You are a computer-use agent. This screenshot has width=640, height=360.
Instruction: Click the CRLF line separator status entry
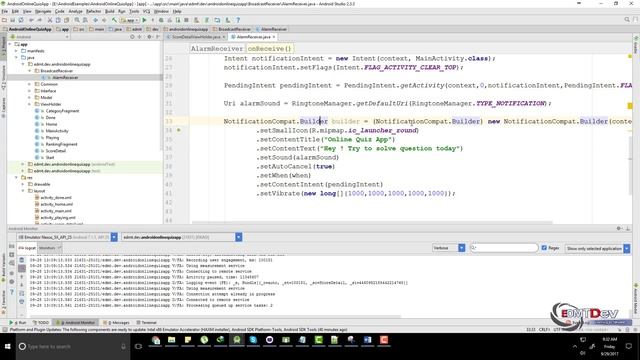click(544, 329)
